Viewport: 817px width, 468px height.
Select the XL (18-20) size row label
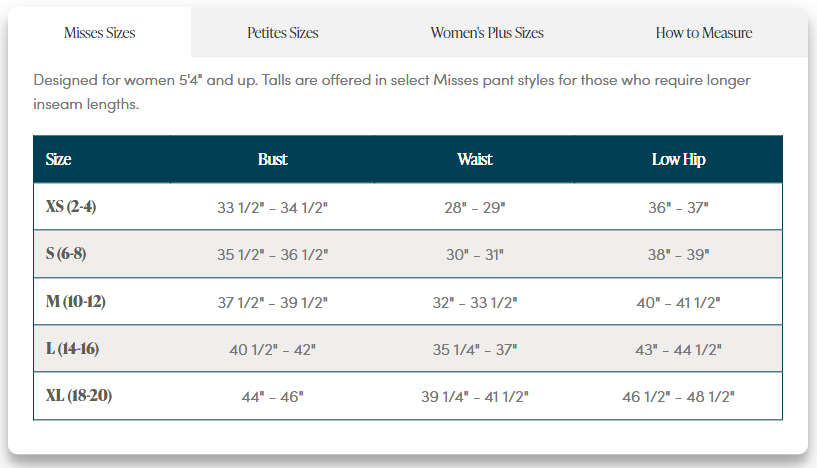[x=79, y=396]
